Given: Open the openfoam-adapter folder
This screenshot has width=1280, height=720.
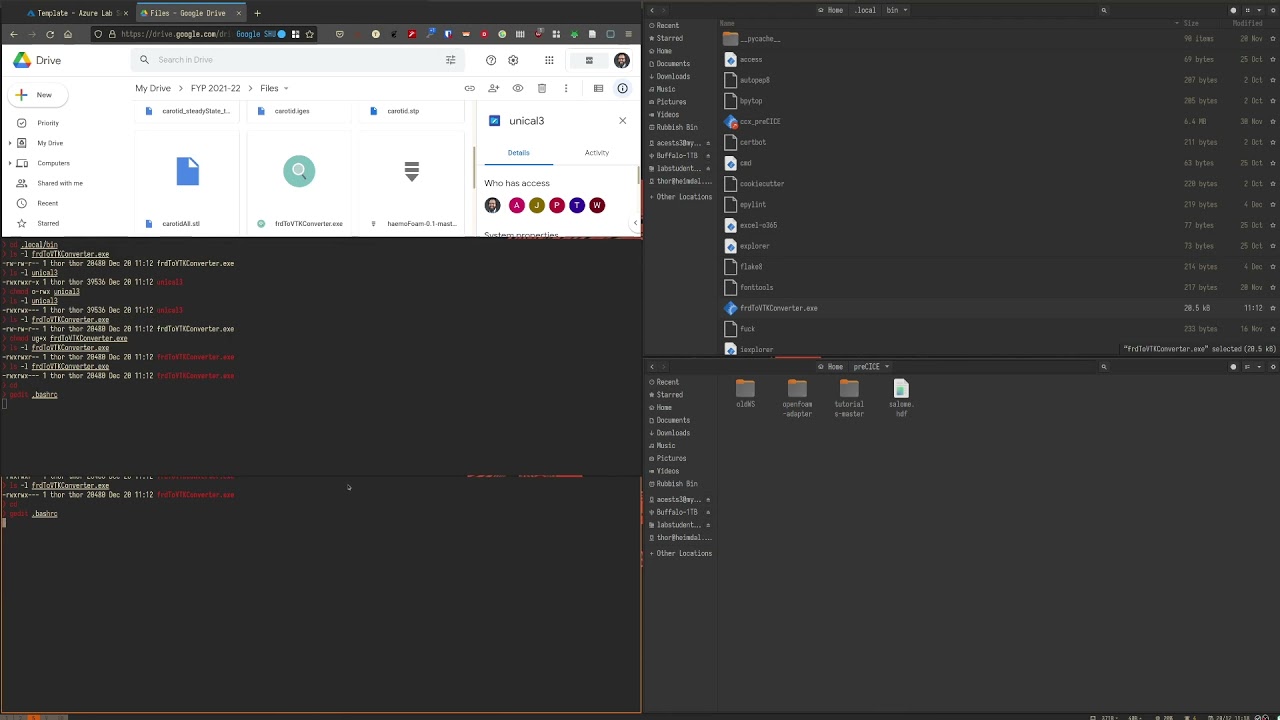Looking at the screenshot, I should click(797, 398).
